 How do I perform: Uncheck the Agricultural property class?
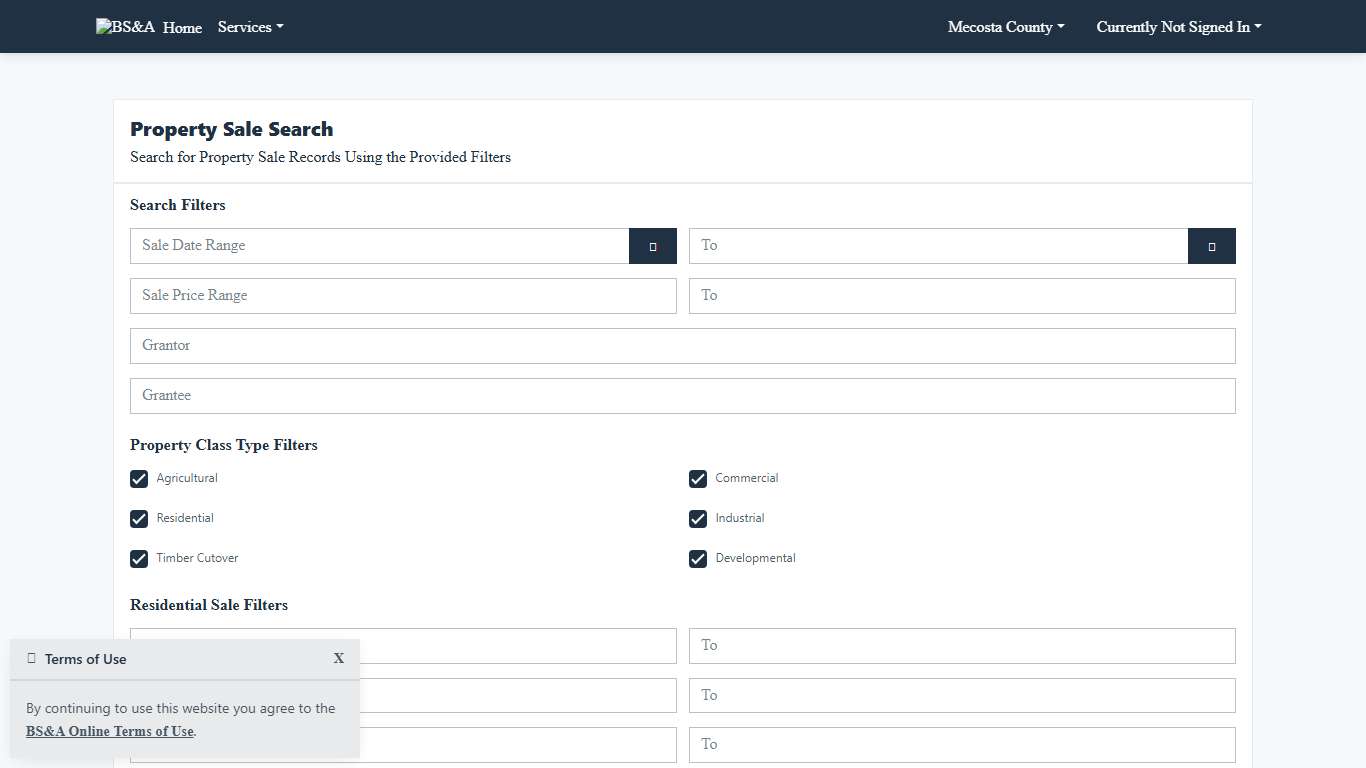(x=139, y=479)
